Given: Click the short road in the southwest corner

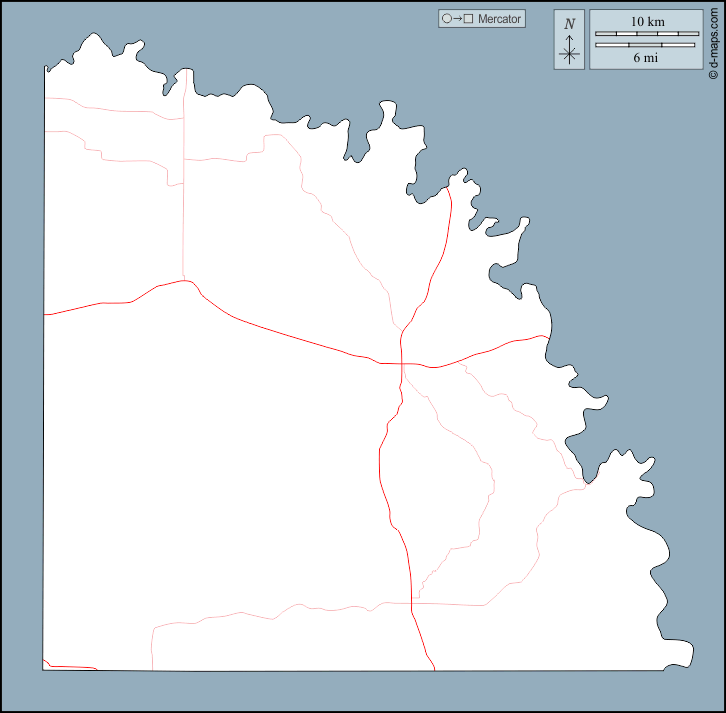Looking at the screenshot, I should point(68,667).
